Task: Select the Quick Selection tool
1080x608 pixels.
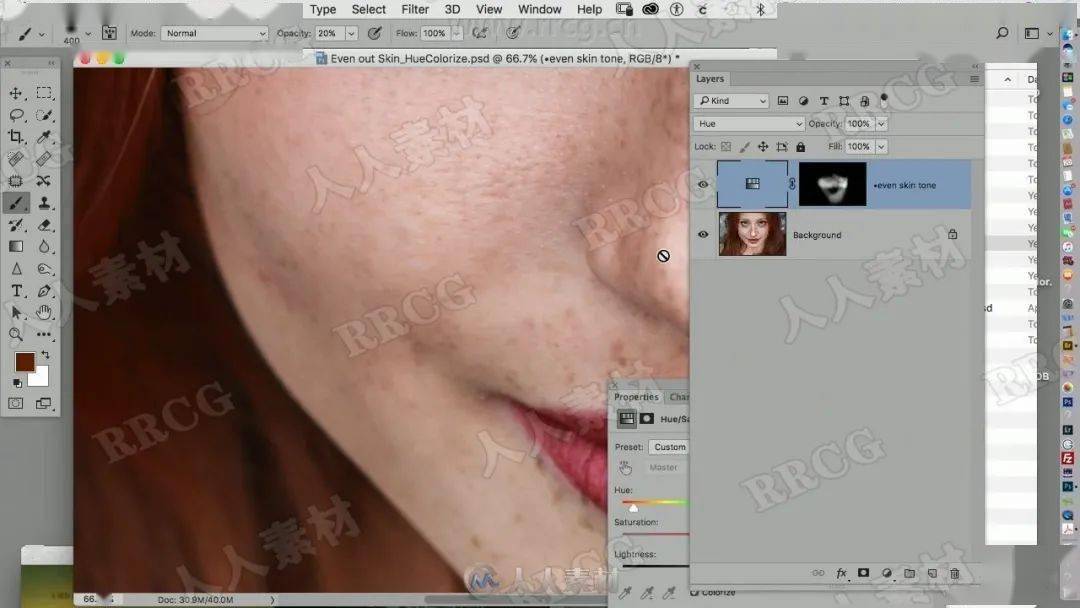Action: (44, 115)
